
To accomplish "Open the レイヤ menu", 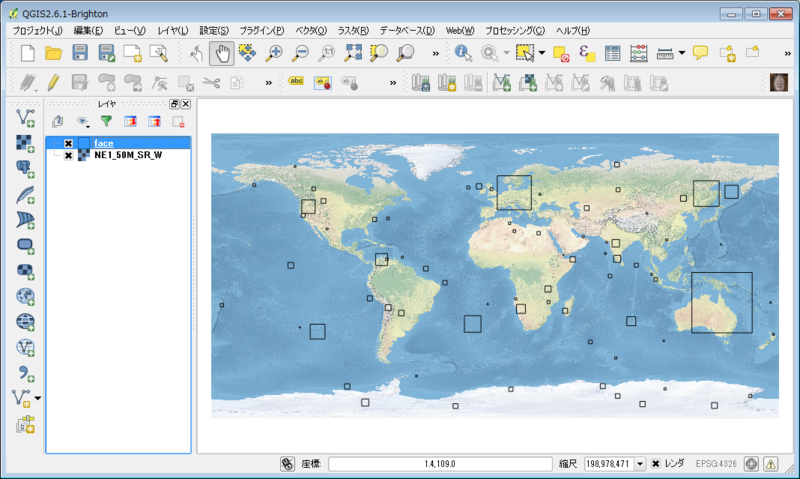I will 173,31.
